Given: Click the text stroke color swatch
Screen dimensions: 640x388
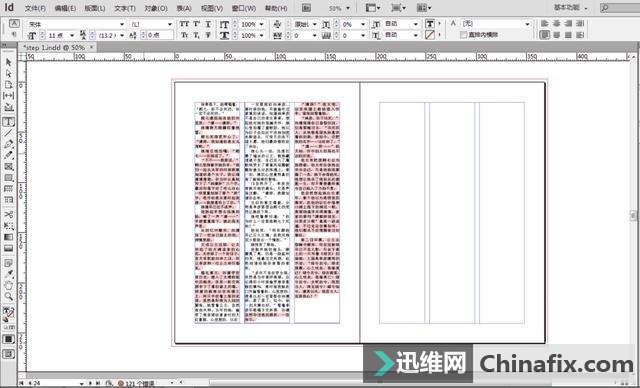Looking at the screenshot, I should (x=430, y=35).
